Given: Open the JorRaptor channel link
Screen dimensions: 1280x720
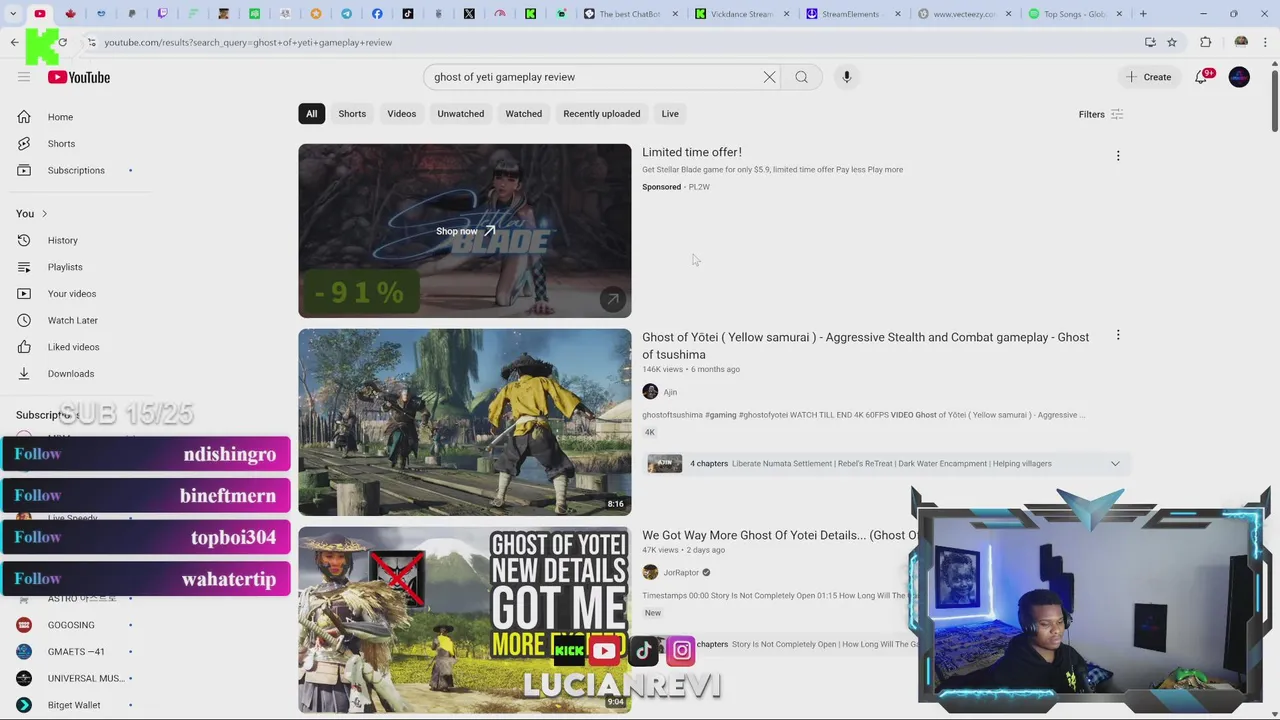Looking at the screenshot, I should [x=681, y=573].
